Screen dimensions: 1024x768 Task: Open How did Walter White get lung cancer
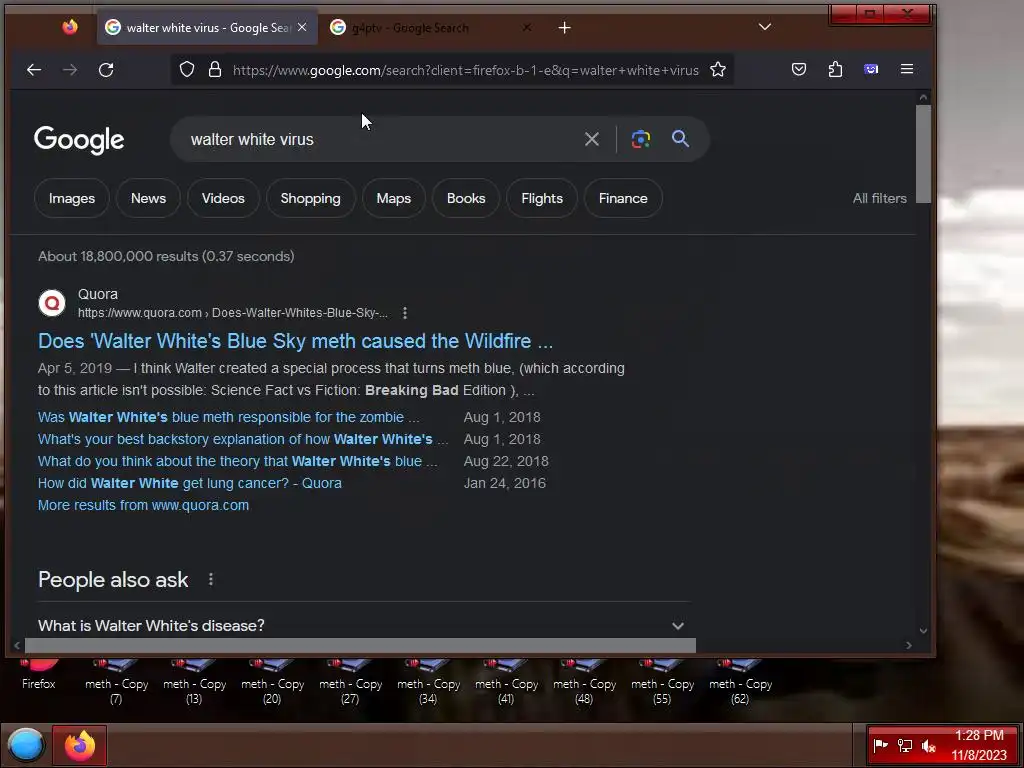[x=189, y=483]
